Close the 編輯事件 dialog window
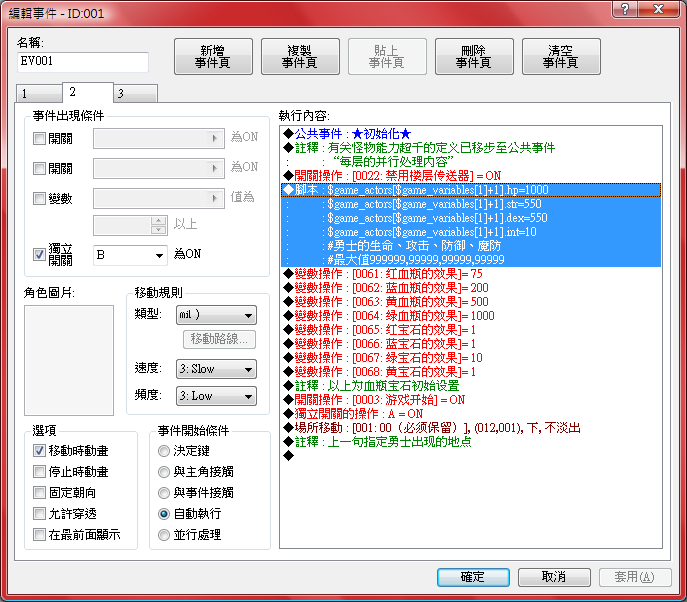The image size is (687, 602). pos(659,9)
